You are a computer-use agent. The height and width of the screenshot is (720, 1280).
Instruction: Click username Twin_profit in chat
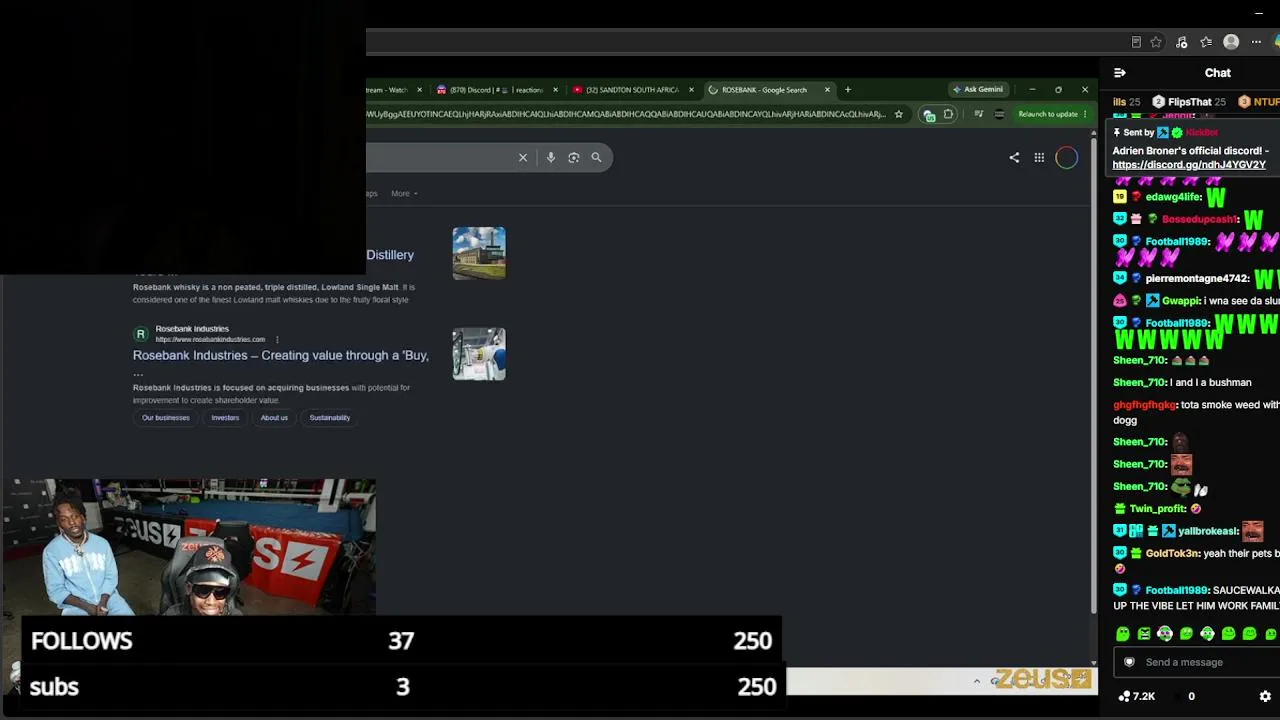point(1157,509)
